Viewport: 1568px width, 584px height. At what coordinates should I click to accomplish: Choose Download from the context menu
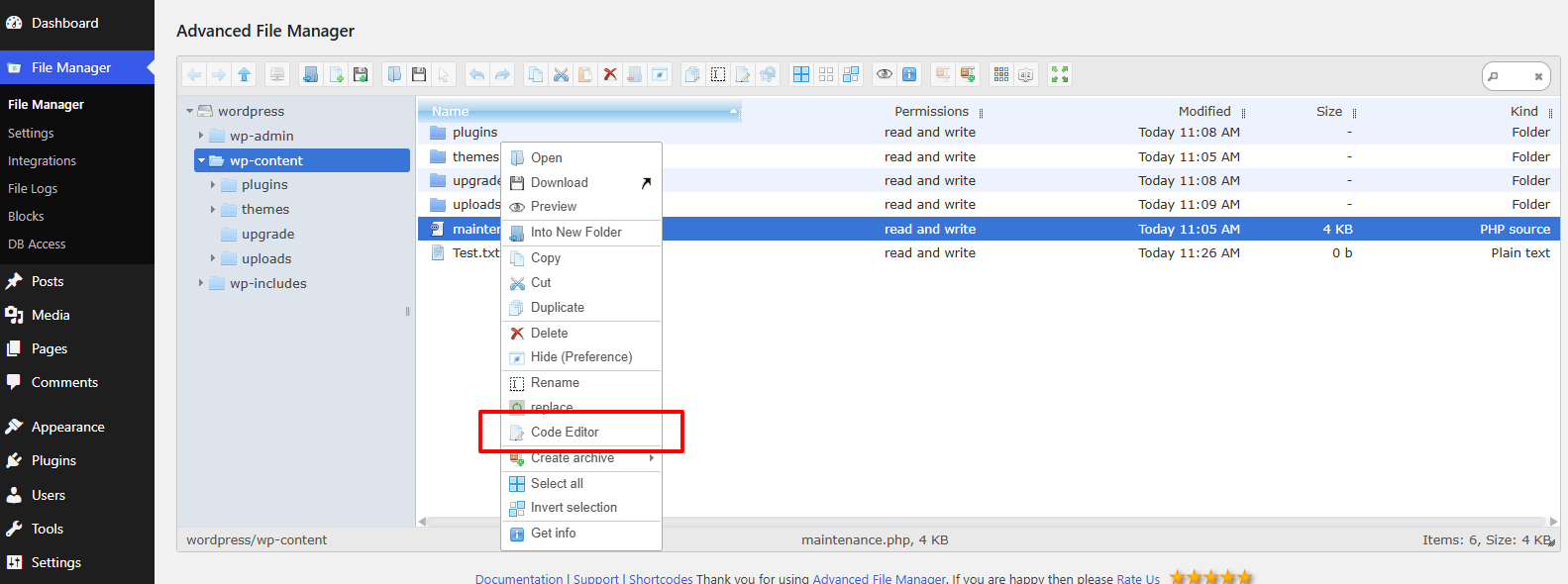click(x=581, y=182)
